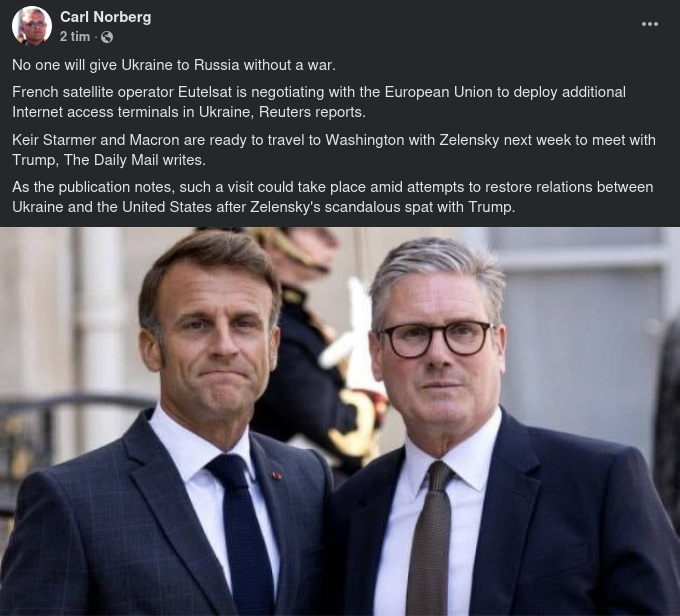Click the '2 tim' post timestamp
The image size is (680, 616).
pos(74,37)
